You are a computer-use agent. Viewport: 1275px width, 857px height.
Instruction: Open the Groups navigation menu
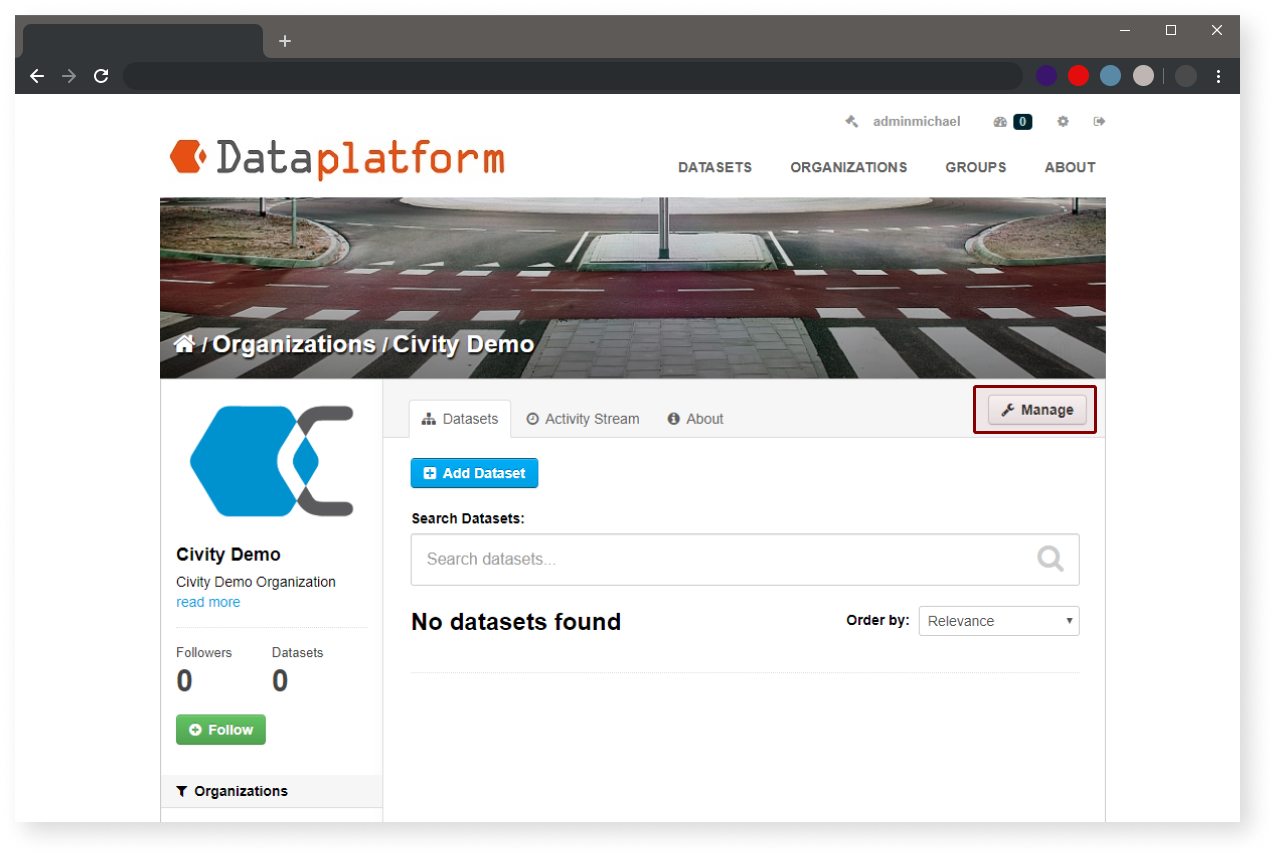click(976, 167)
